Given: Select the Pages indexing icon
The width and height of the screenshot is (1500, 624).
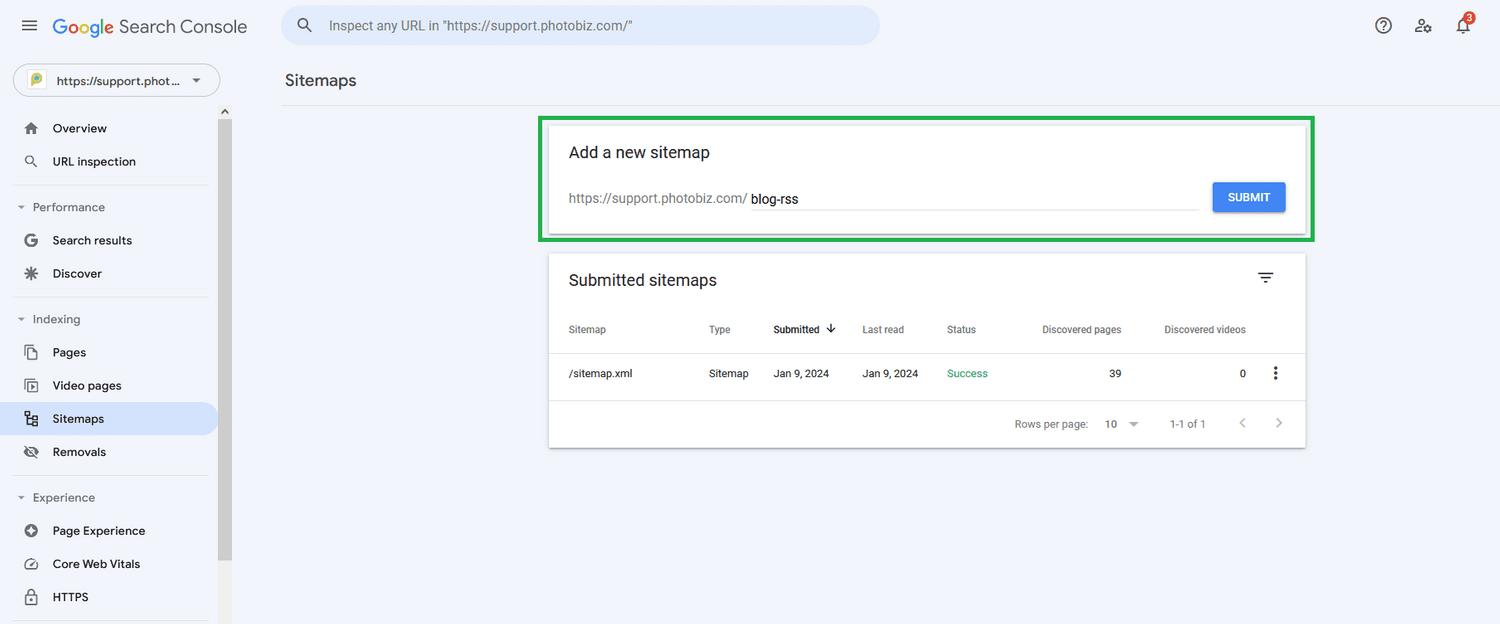Looking at the screenshot, I should point(32,352).
